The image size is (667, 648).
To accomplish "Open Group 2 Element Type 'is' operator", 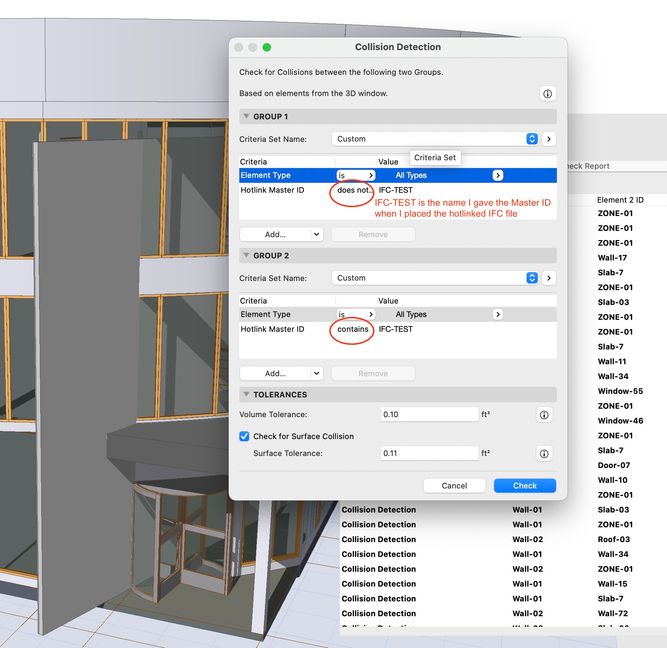I will pos(356,314).
